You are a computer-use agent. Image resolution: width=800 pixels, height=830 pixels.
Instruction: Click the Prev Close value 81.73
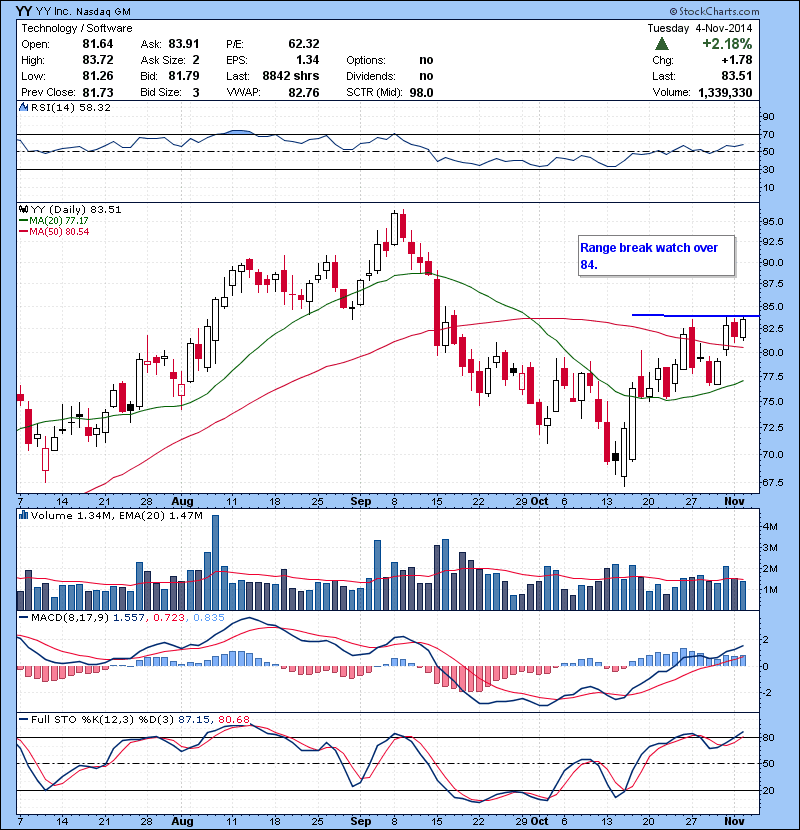pos(98,92)
